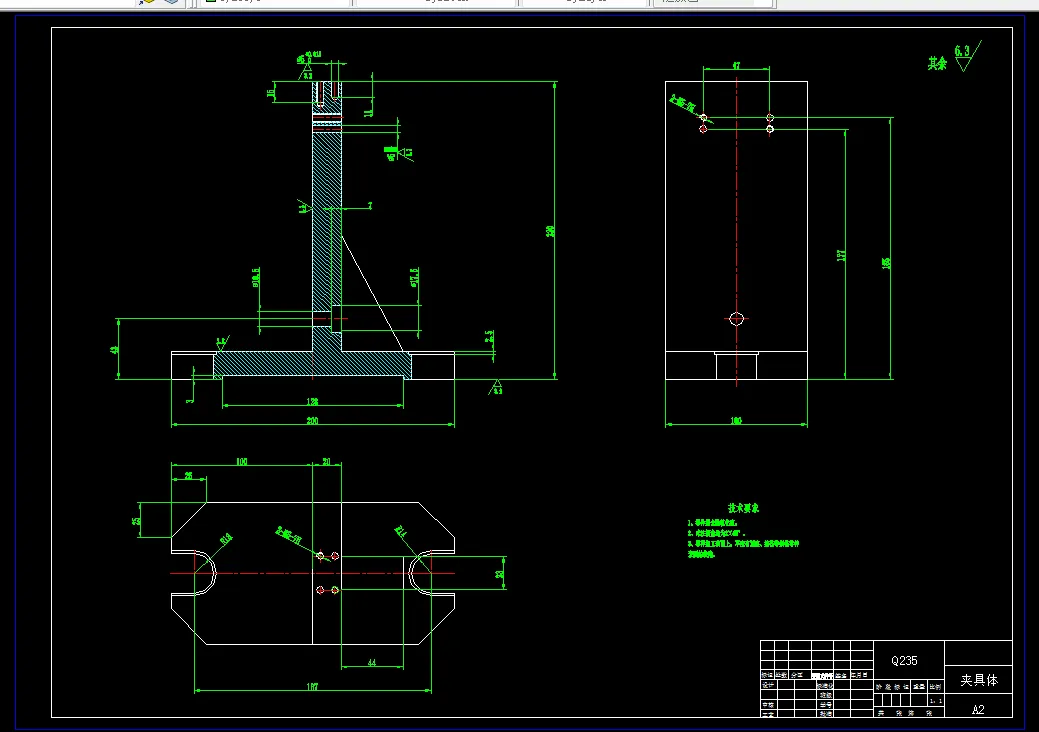The width and height of the screenshot is (1039, 732).
Task: Select the 187 dimension below the plan view
Action: pyautogui.click(x=312, y=686)
